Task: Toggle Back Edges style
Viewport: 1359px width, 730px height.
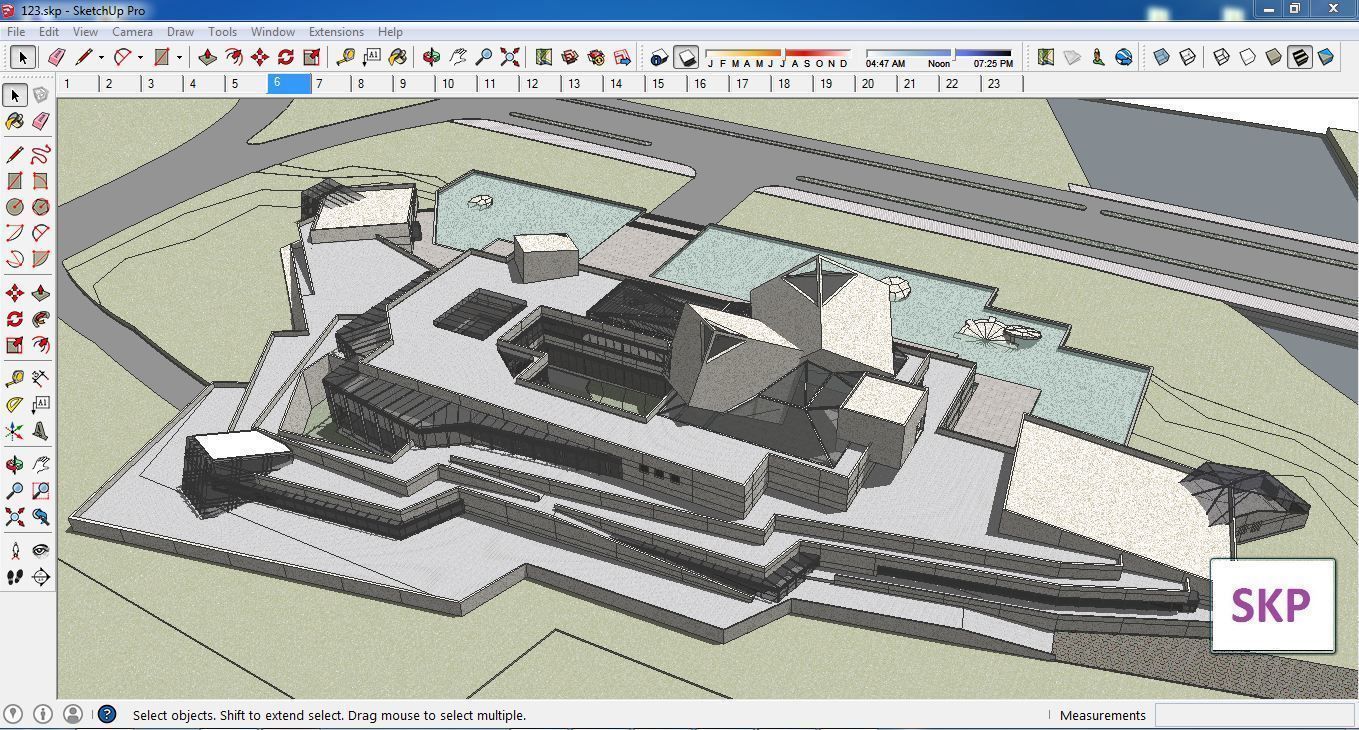Action: click(1188, 57)
